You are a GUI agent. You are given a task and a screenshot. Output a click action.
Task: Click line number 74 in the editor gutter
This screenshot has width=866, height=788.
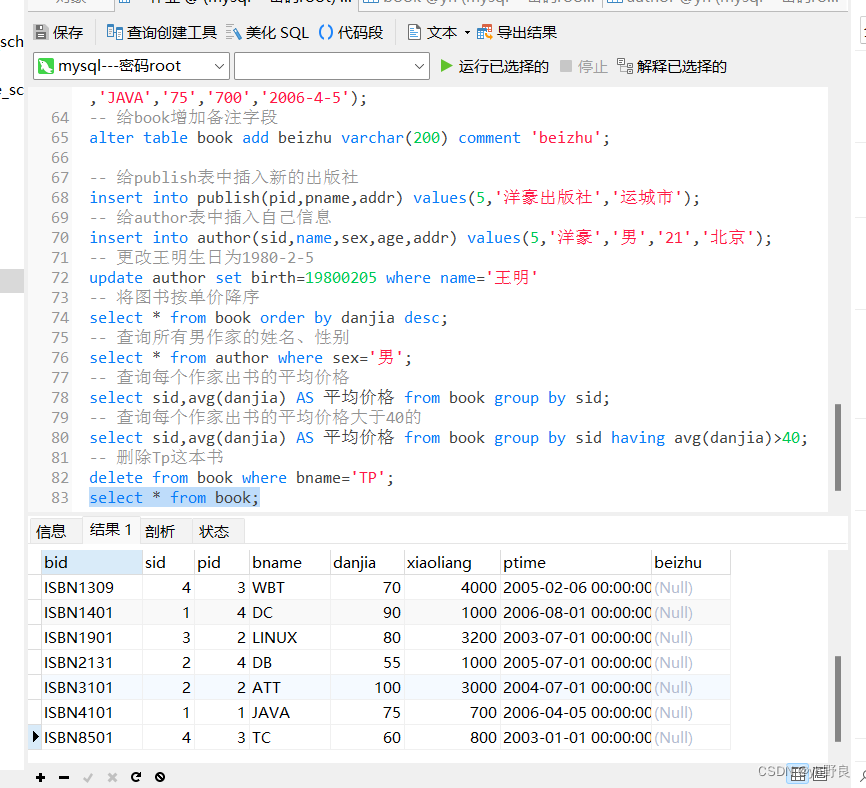(60, 318)
